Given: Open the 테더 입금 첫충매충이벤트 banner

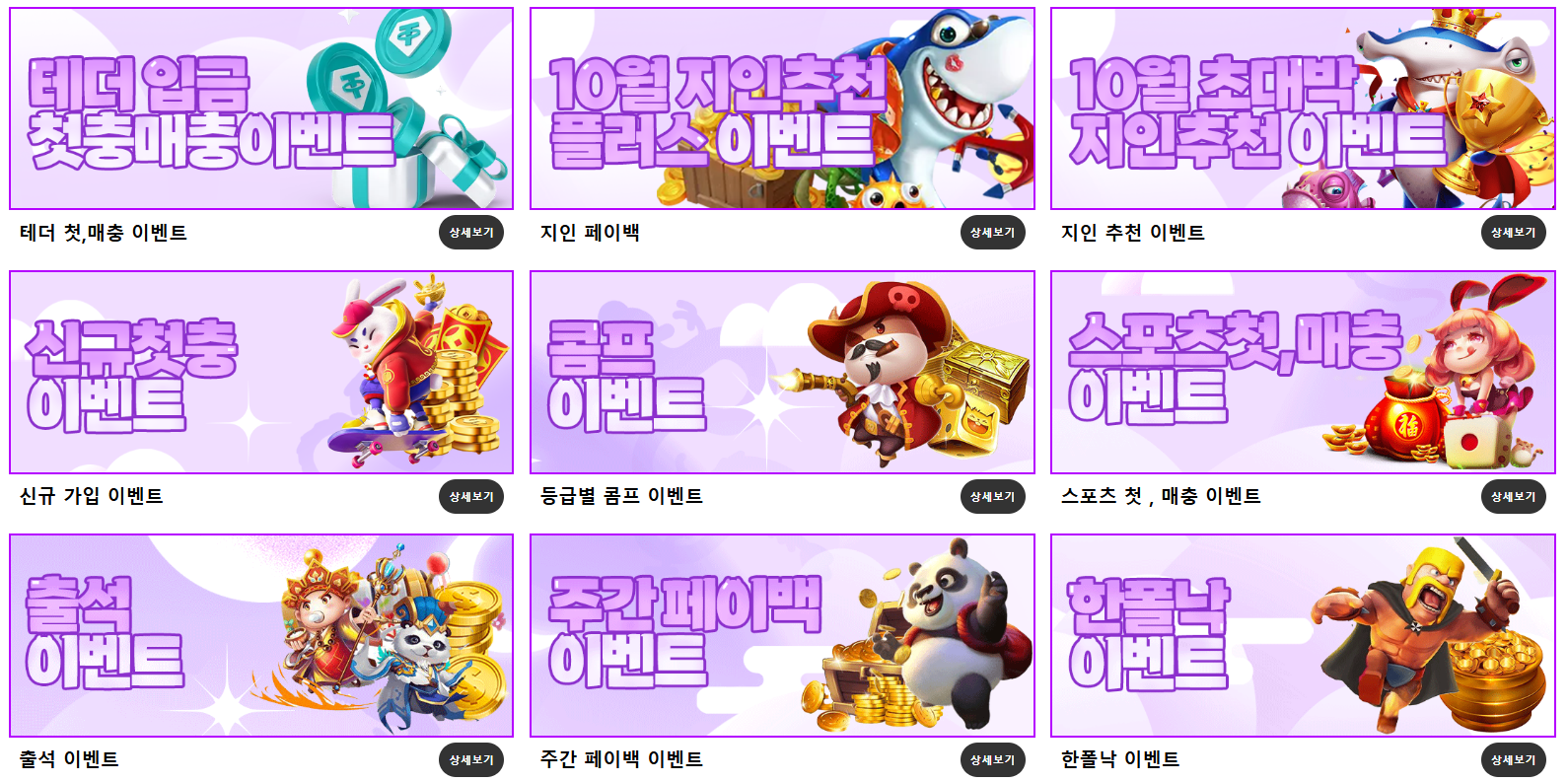Looking at the screenshot, I should point(261,108).
